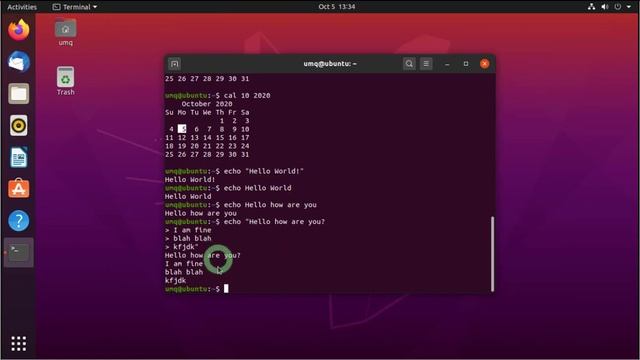Open Rhythmbox music player in dock
The image size is (640, 360).
[19, 125]
